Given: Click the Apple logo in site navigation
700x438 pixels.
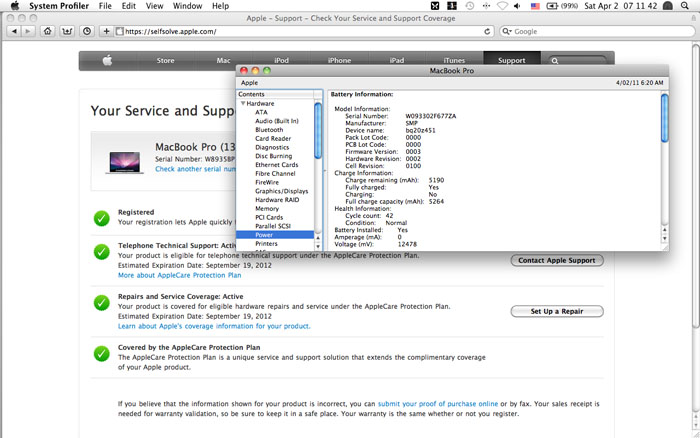Looking at the screenshot, I should coord(108,60).
